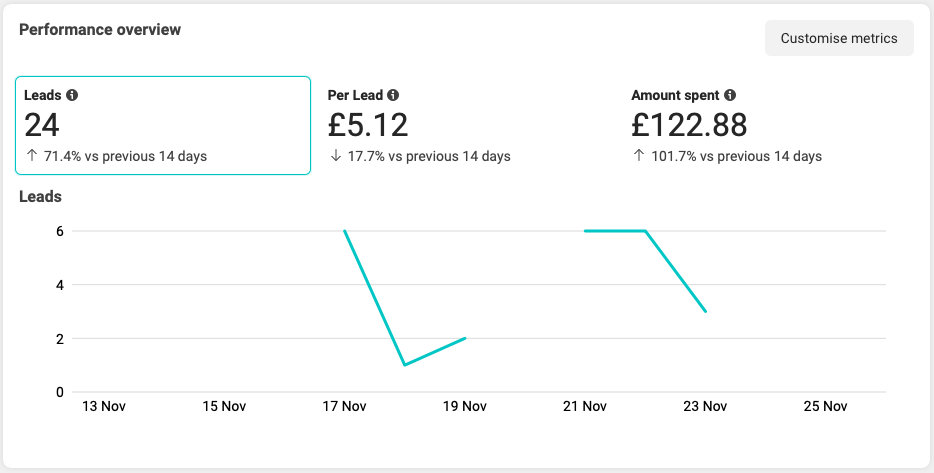Switch to the Amount spent metric card
Viewport: 934px width, 473px height.
(x=770, y=125)
